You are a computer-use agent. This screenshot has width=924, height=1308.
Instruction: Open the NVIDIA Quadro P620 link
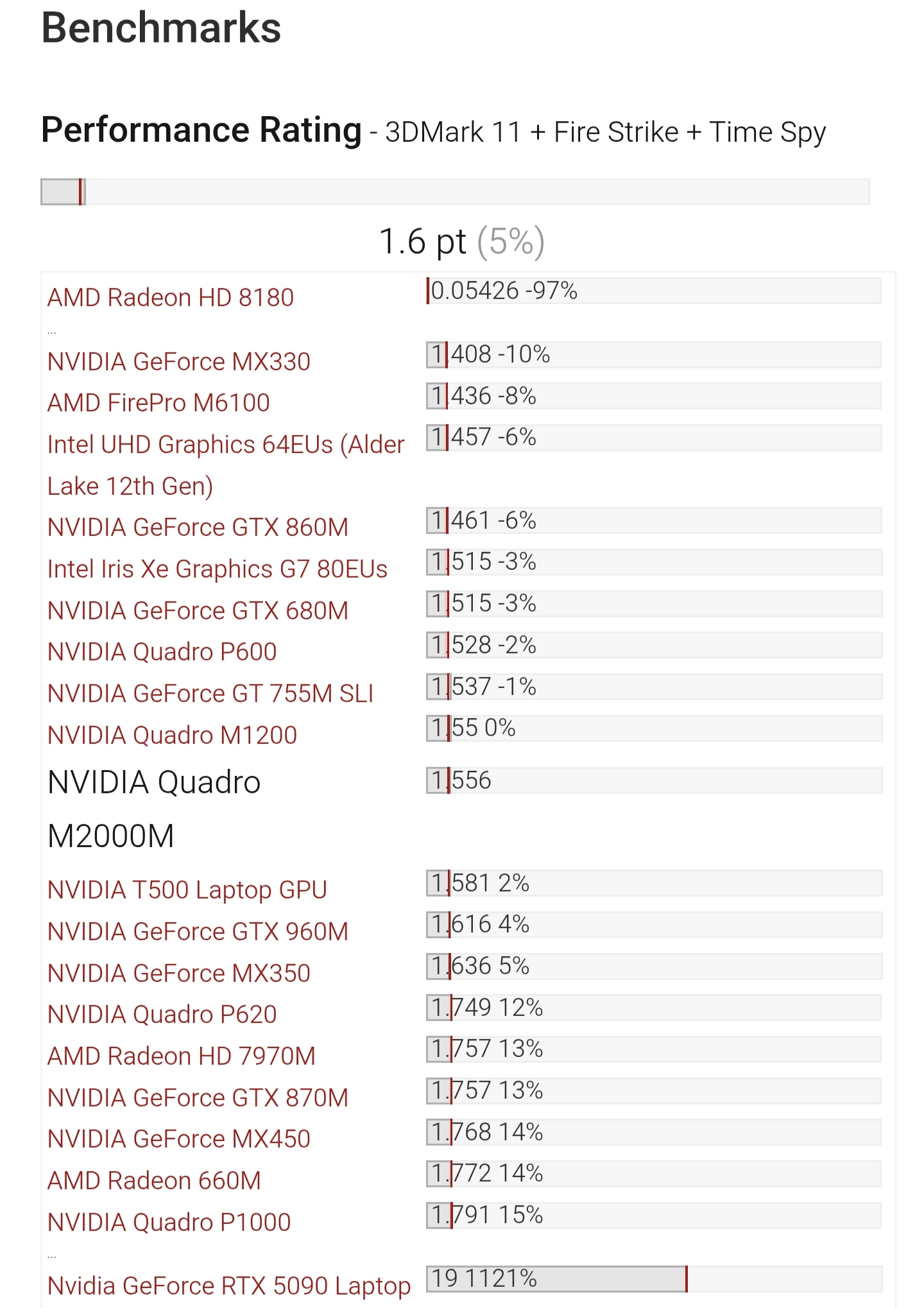162,1015
